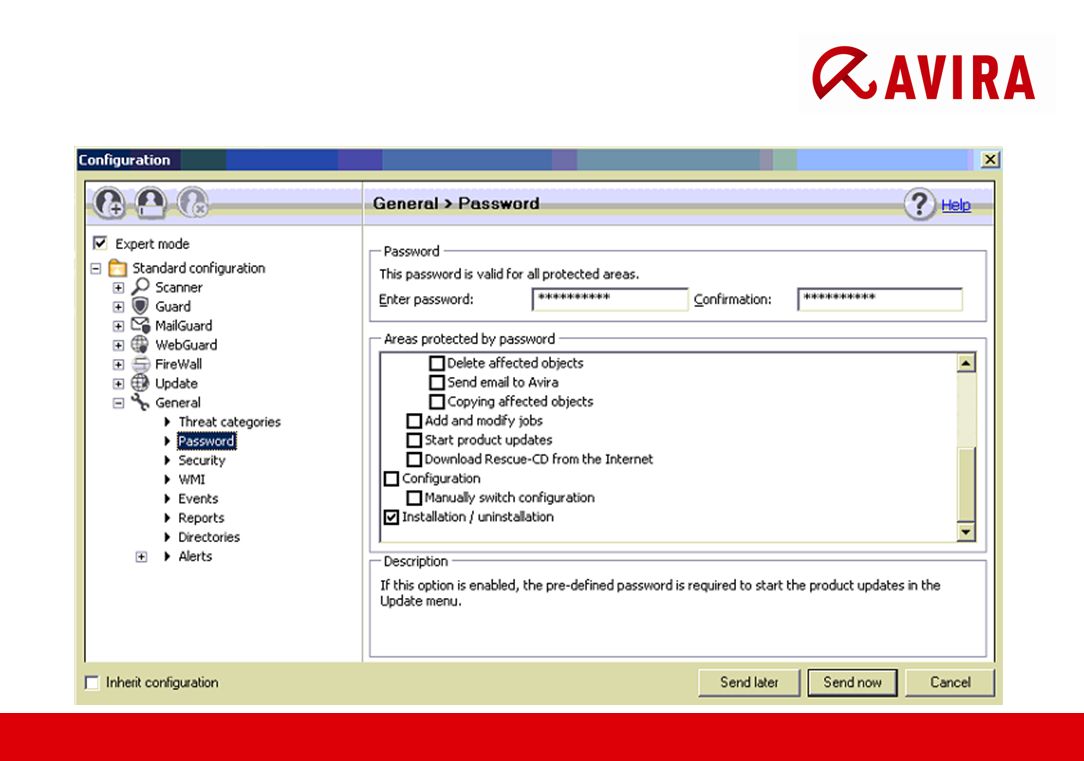
Task: Check Send email to Avira
Action: [436, 382]
